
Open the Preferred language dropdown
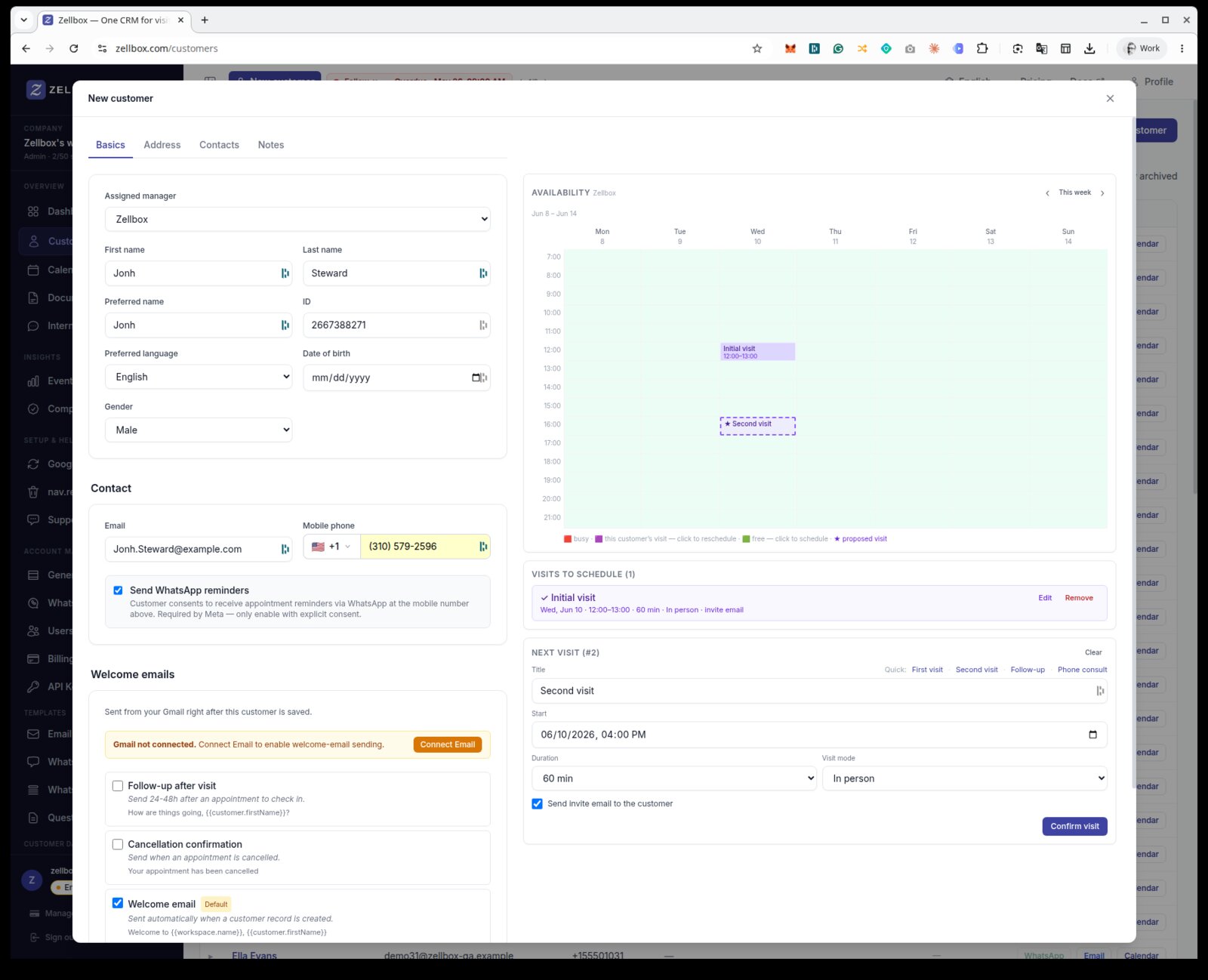[x=198, y=377]
